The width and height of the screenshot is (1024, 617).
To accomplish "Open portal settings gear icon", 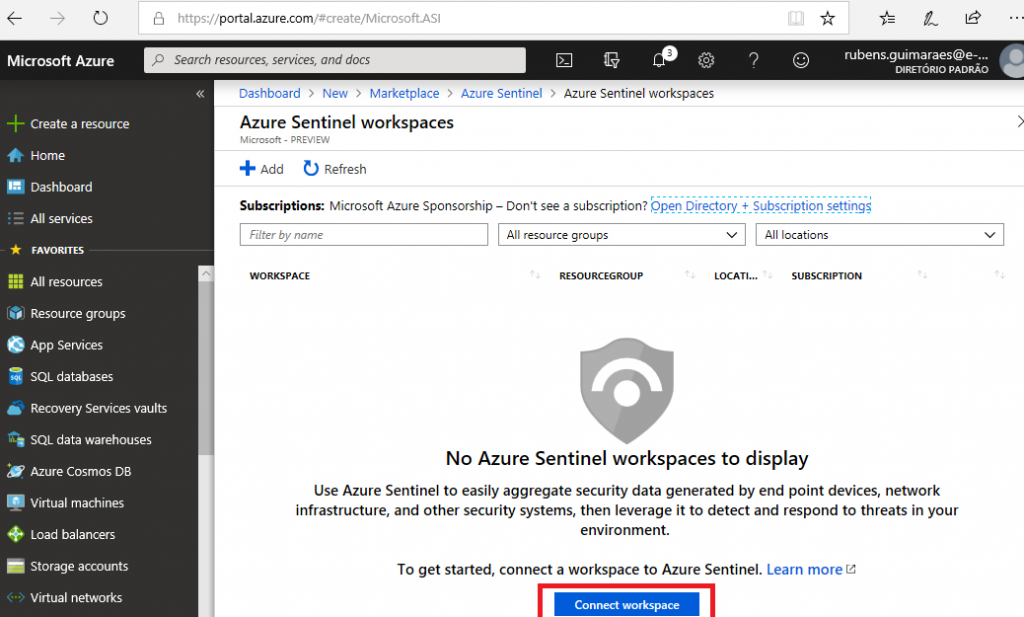I will (706, 60).
